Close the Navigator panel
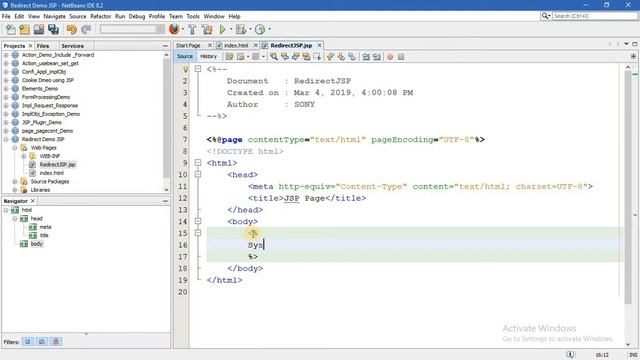 point(33,201)
